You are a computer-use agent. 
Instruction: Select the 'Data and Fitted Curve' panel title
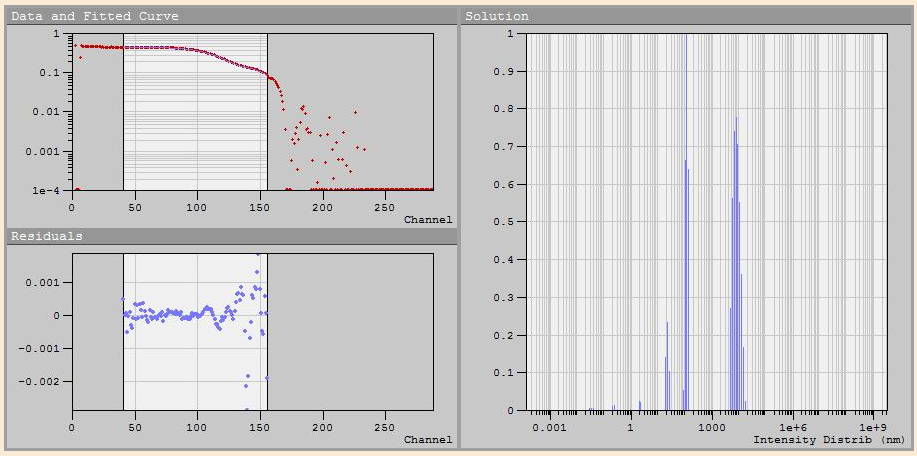pyautogui.click(x=95, y=16)
